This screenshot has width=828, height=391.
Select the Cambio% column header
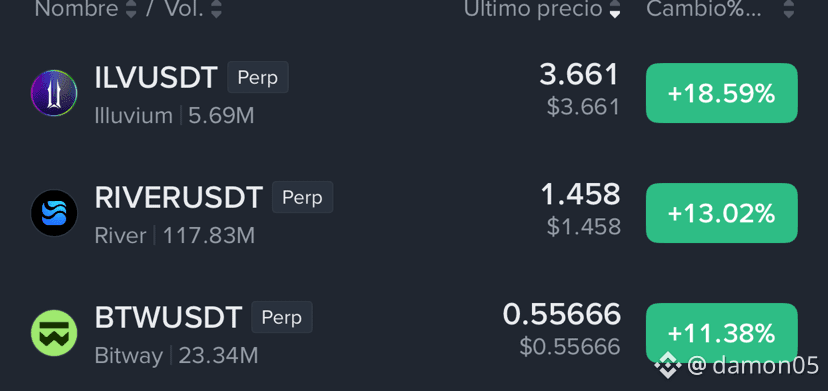(x=704, y=9)
